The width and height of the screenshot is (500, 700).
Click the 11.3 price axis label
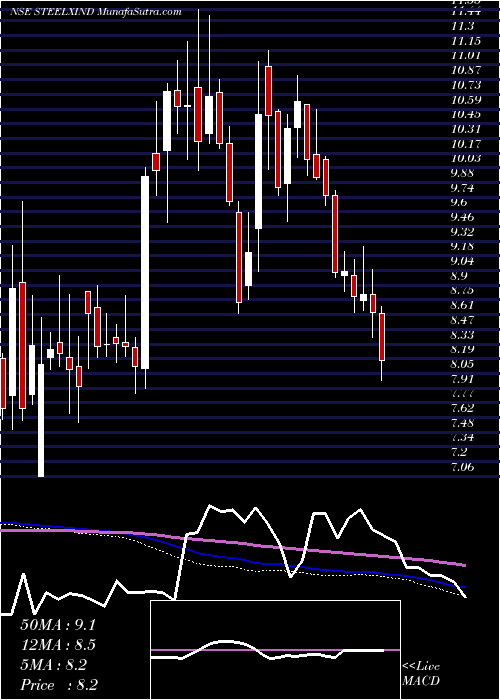462,26
